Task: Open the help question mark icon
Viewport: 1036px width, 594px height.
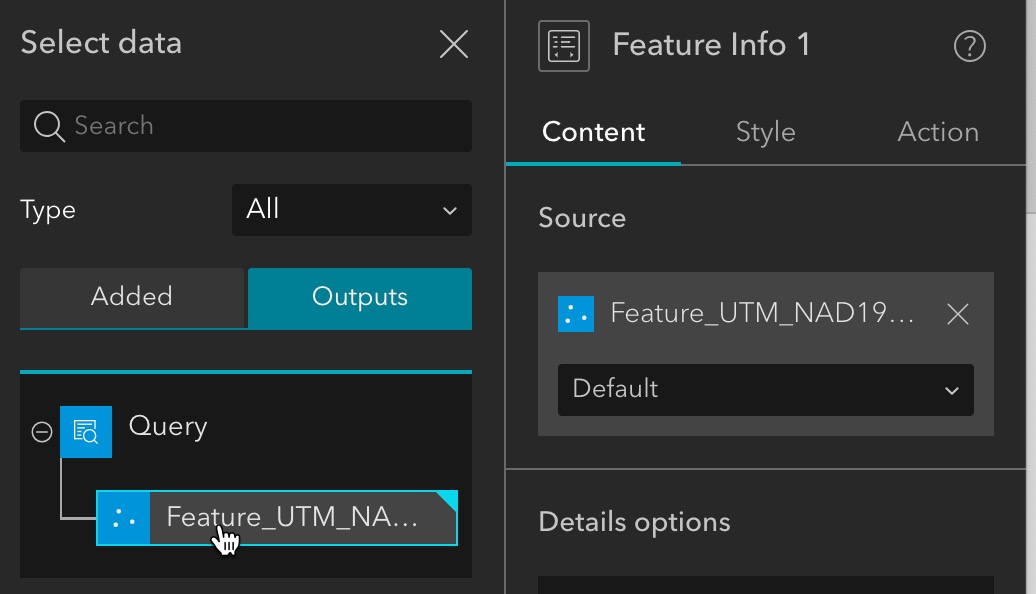Action: coord(970,46)
